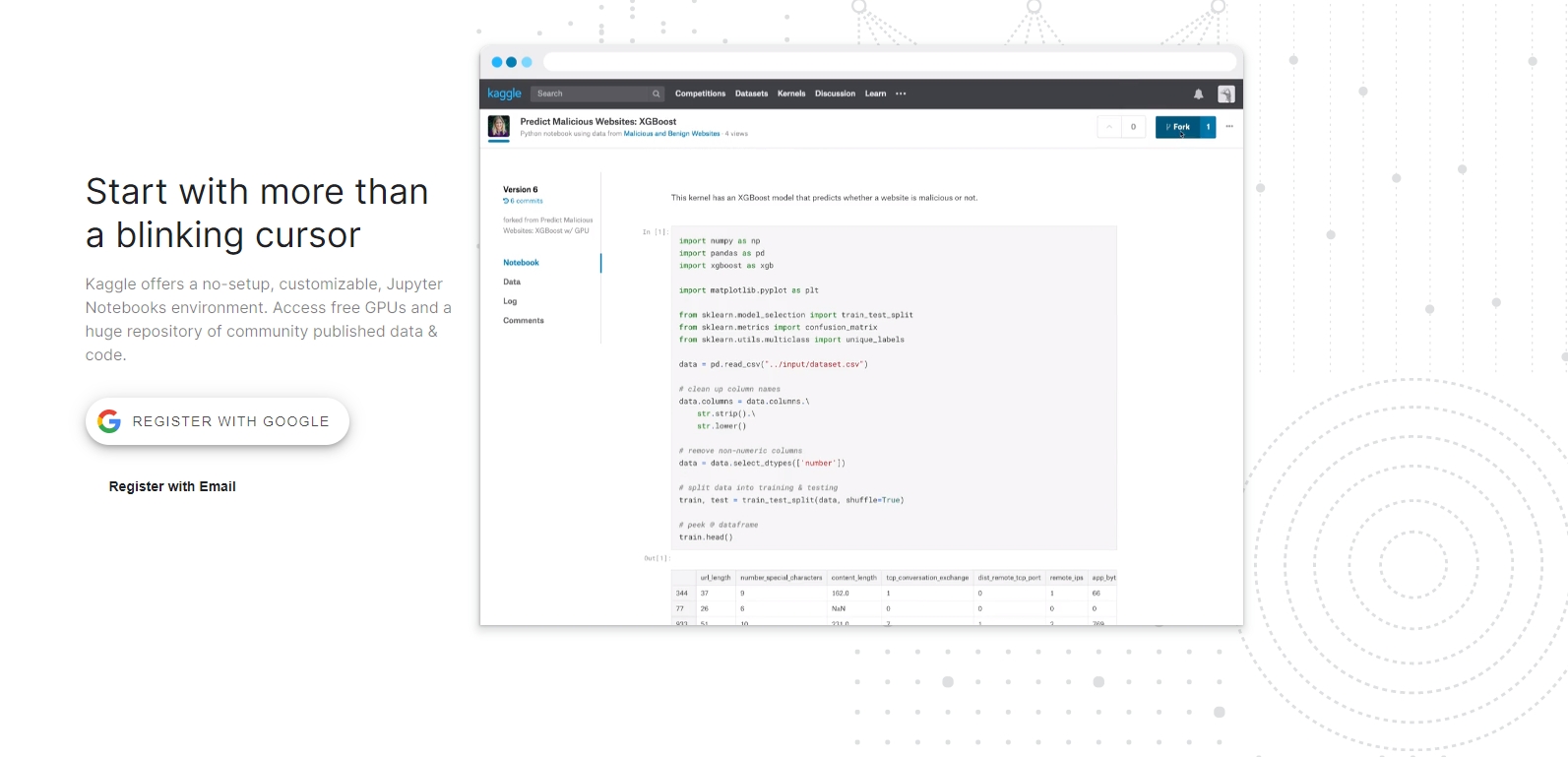This screenshot has height=757, width=1568.
Task: Open the Malicious and Benign Websites dataset link
Action: click(x=671, y=134)
